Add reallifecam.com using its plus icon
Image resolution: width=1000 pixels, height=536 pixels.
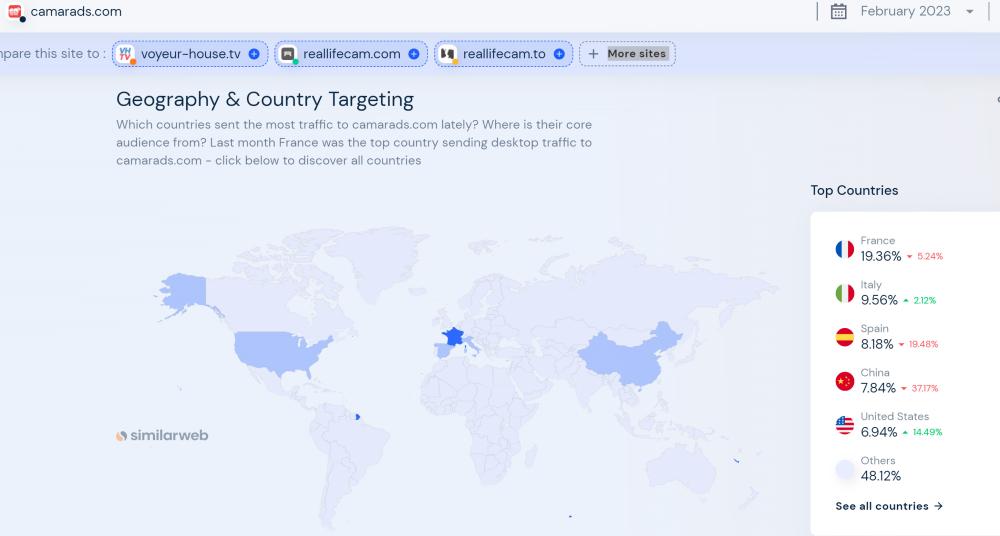click(413, 54)
